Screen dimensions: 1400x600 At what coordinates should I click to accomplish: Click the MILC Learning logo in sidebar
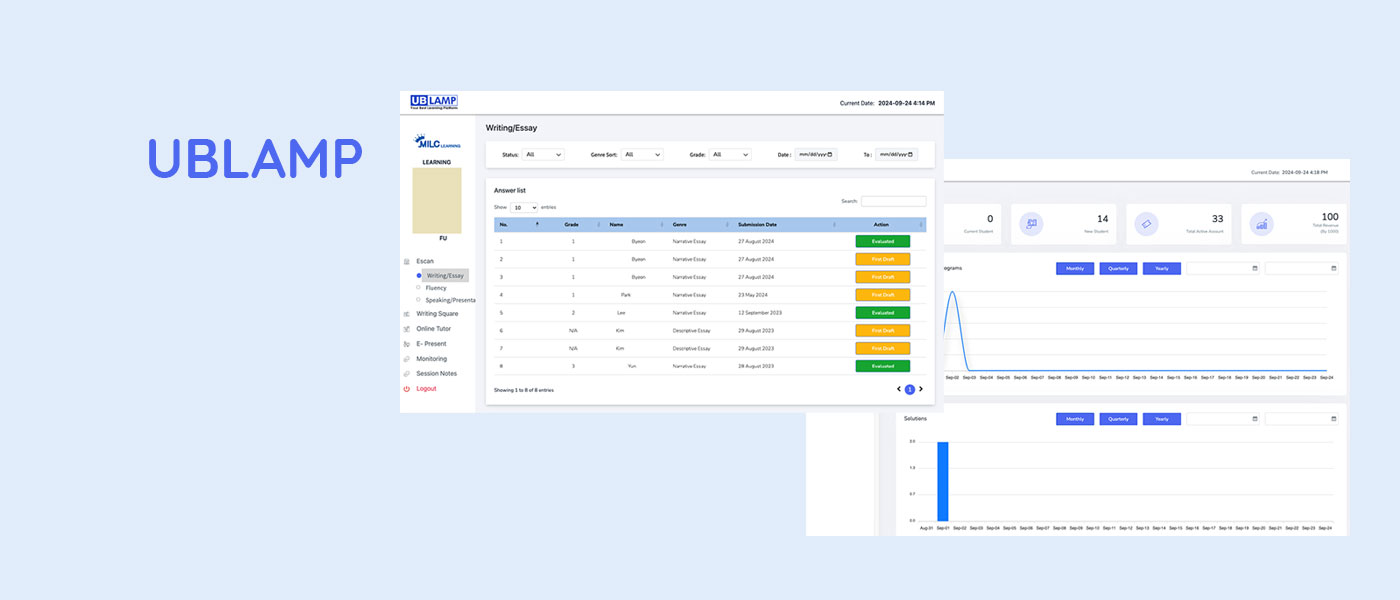[x=437, y=142]
